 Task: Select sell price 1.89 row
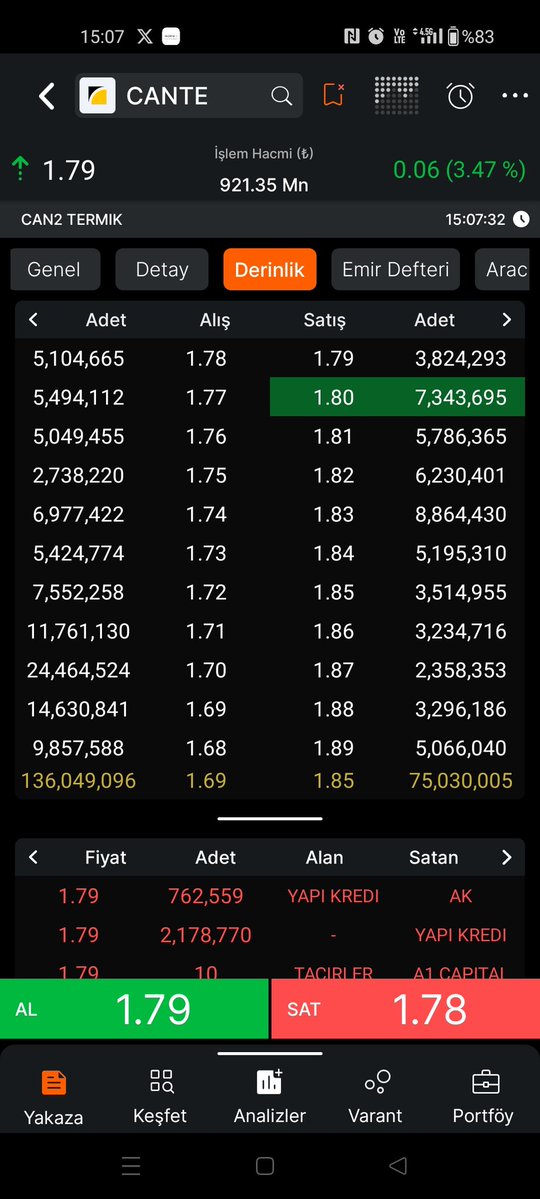[333, 748]
